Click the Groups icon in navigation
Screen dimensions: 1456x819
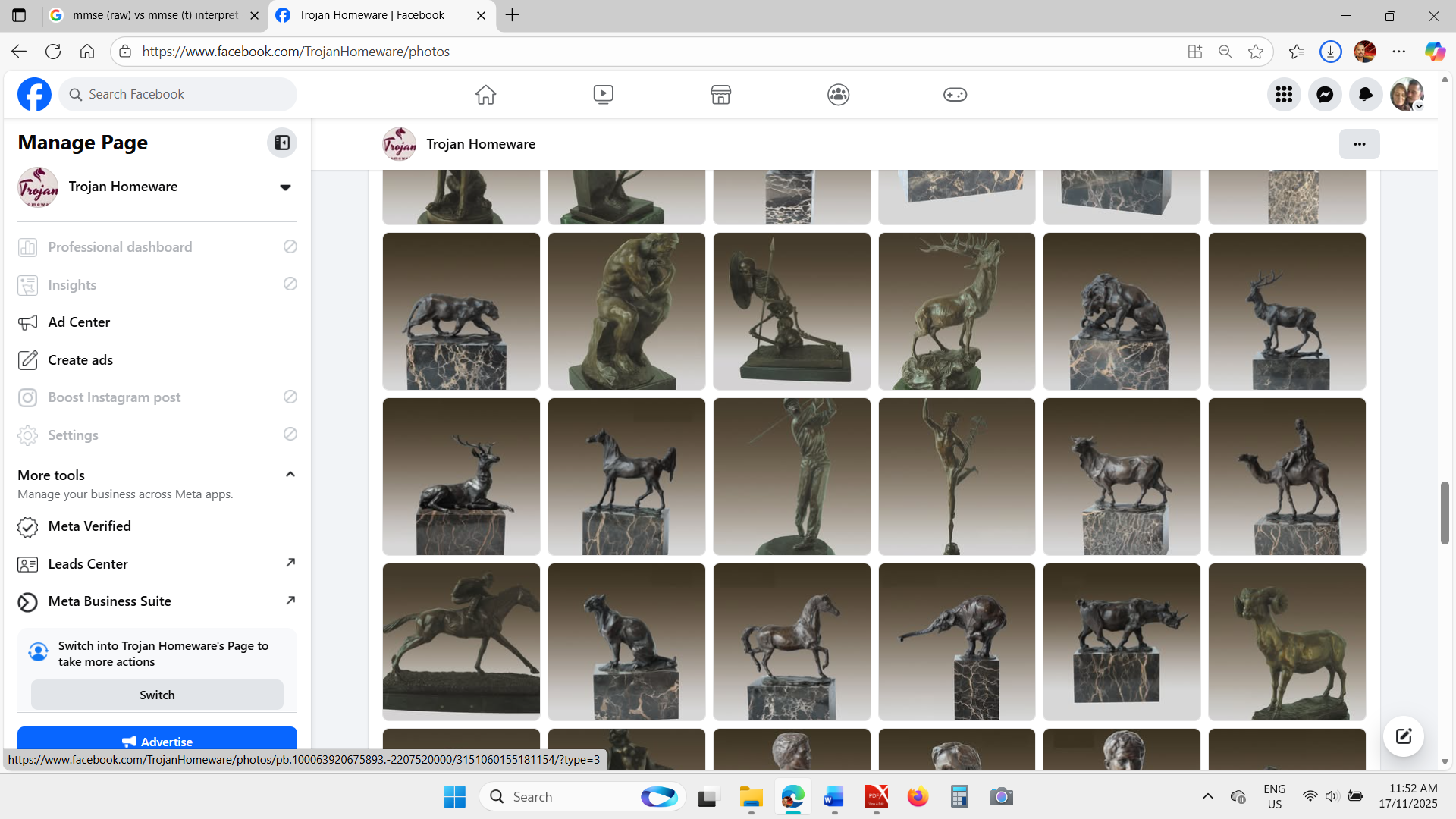(x=838, y=95)
